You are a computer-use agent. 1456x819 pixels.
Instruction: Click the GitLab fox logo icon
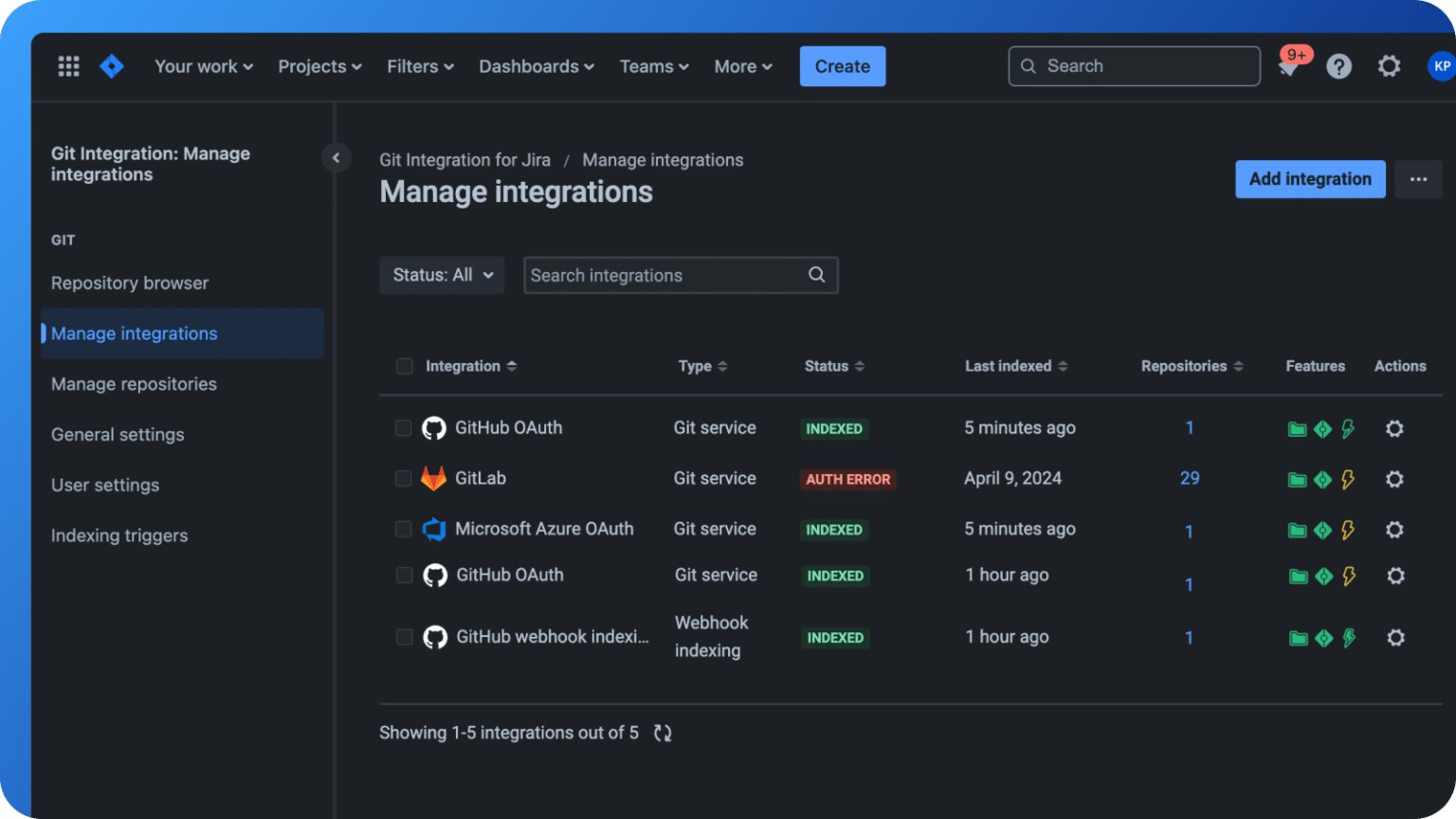433,478
